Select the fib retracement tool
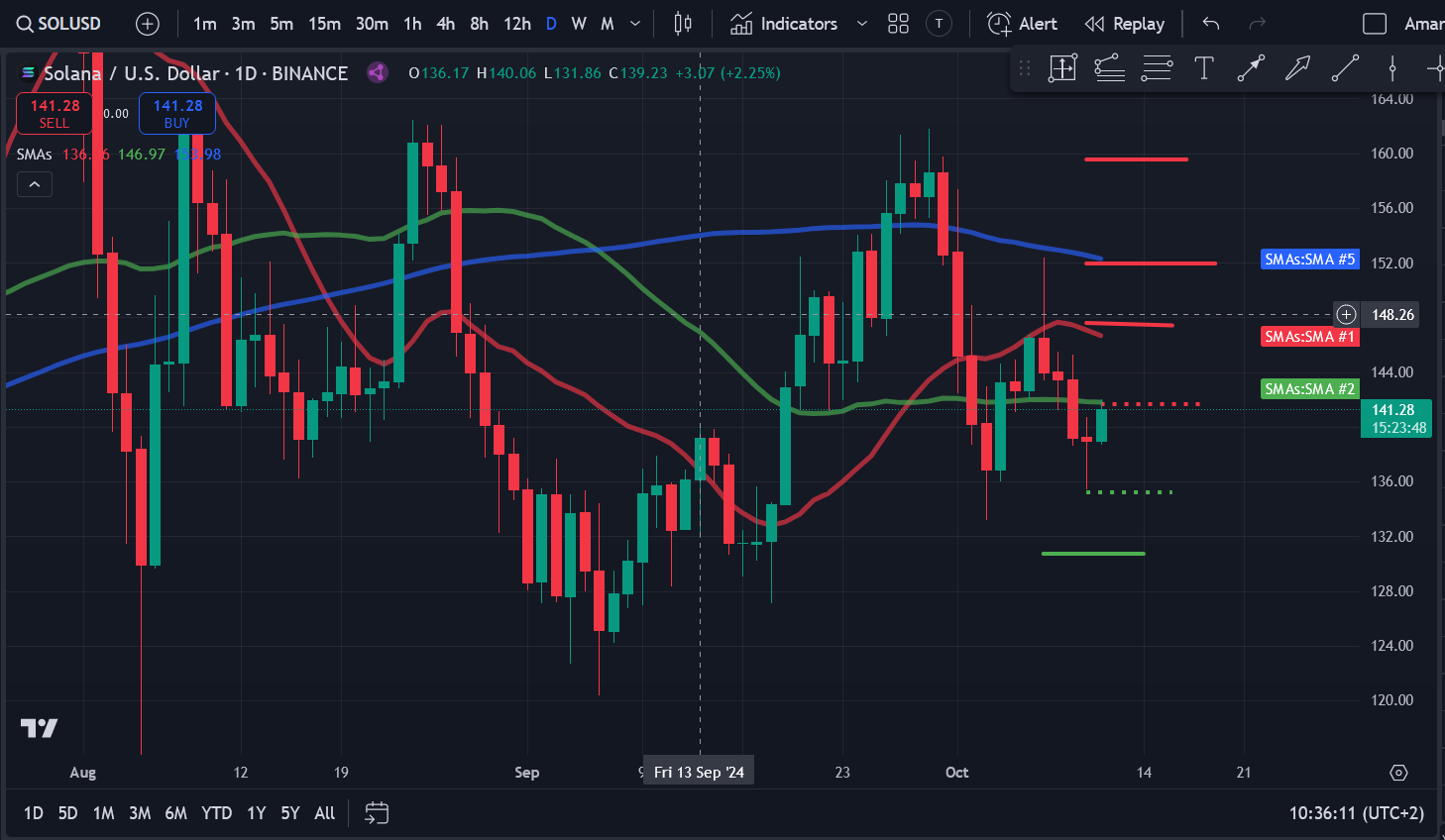1445x840 pixels. [x=1157, y=68]
